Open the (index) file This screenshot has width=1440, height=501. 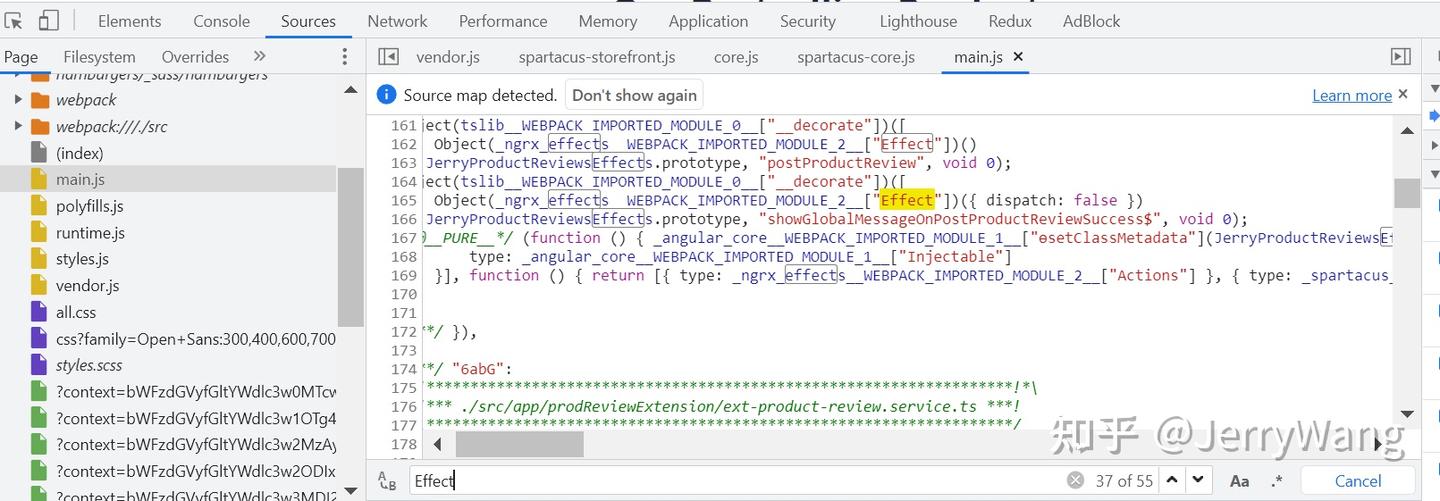pos(79,153)
